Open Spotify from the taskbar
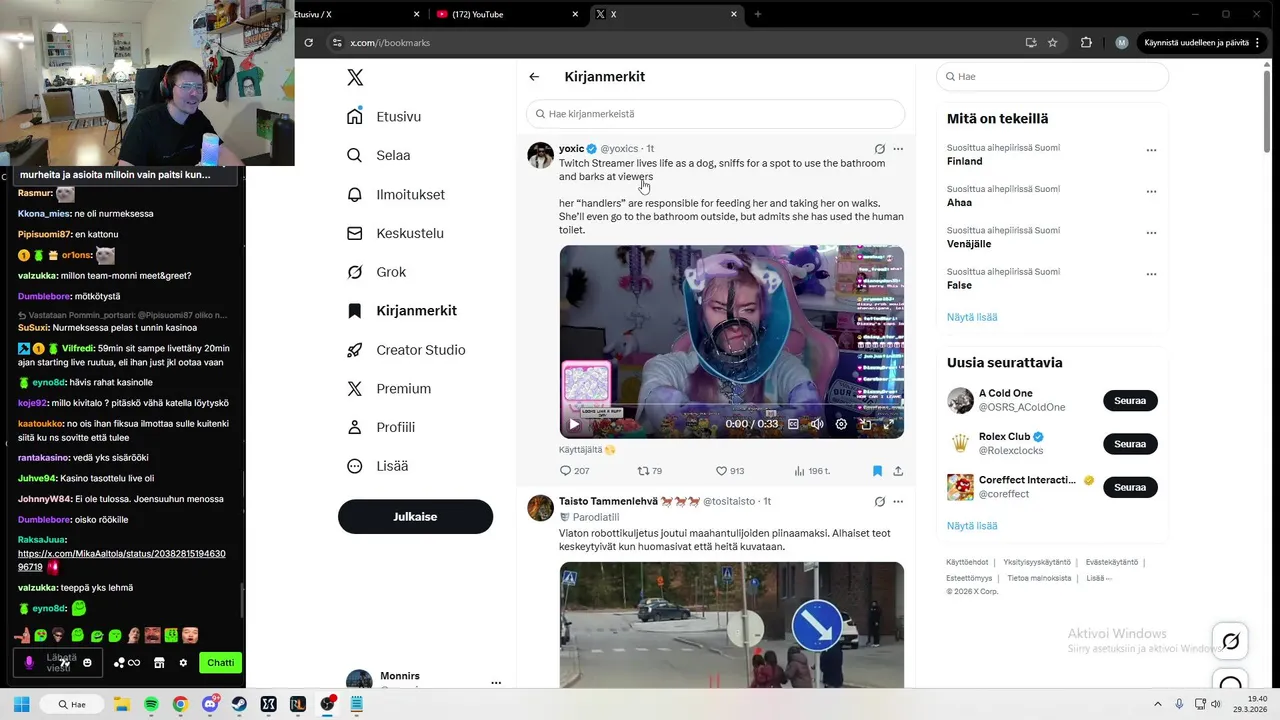Viewport: 1280px width, 720px height. click(x=151, y=704)
